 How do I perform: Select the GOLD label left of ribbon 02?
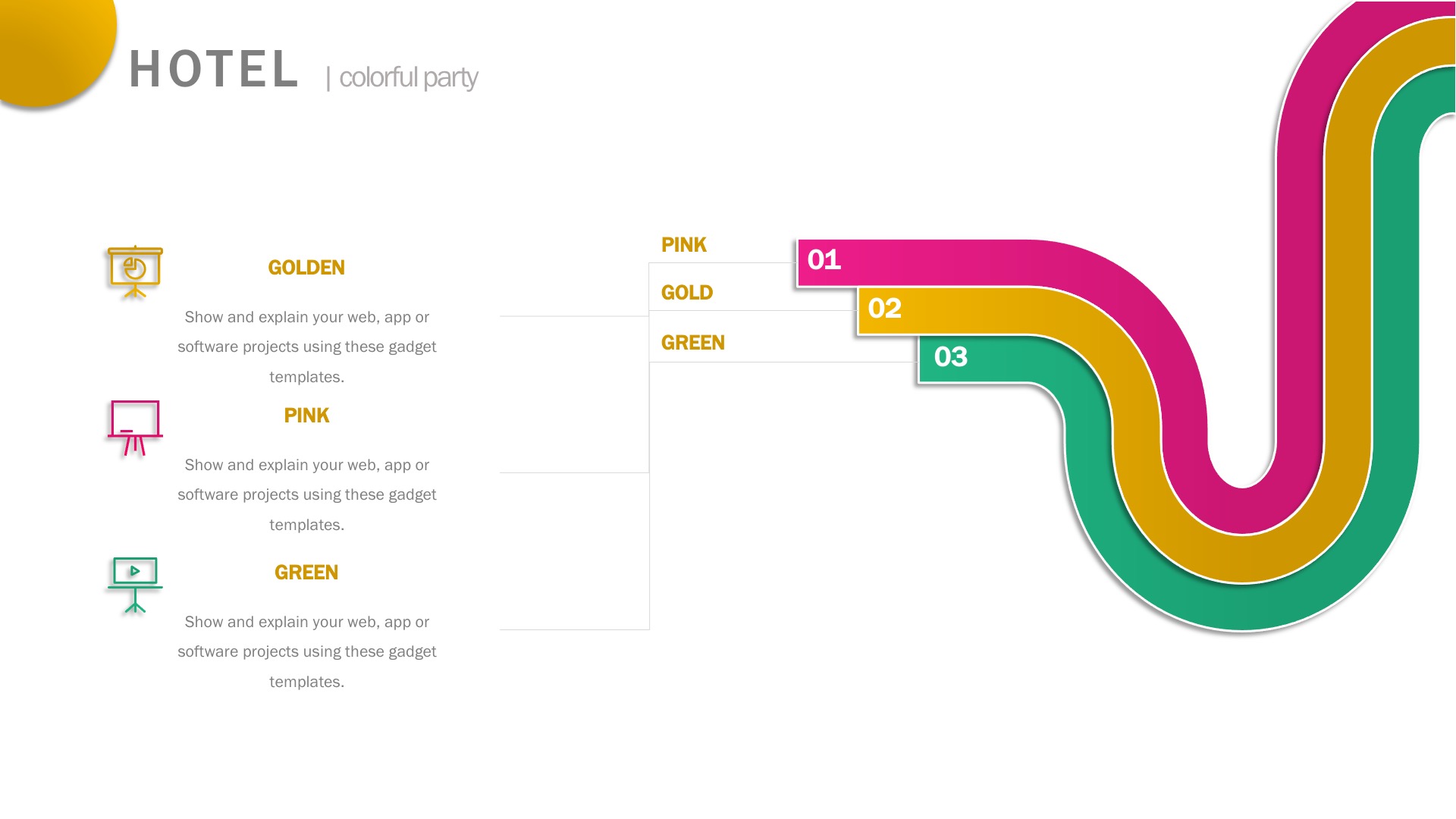(687, 293)
